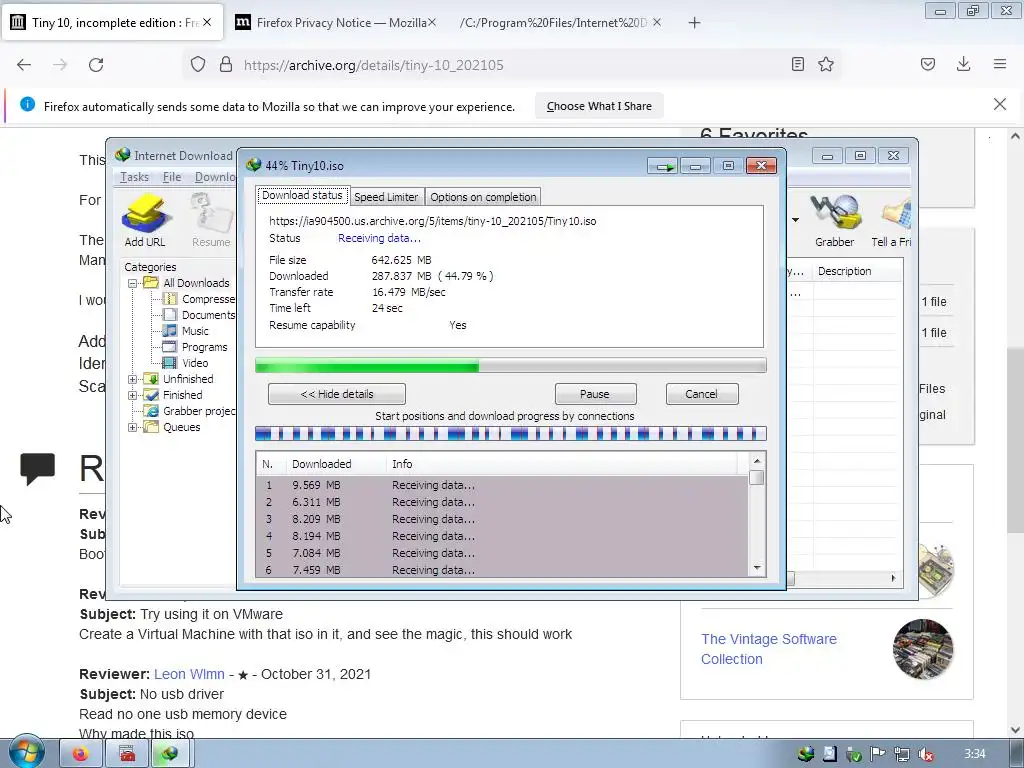Click the Tell a Friend icon
The height and width of the screenshot is (768, 1024).
(x=892, y=220)
